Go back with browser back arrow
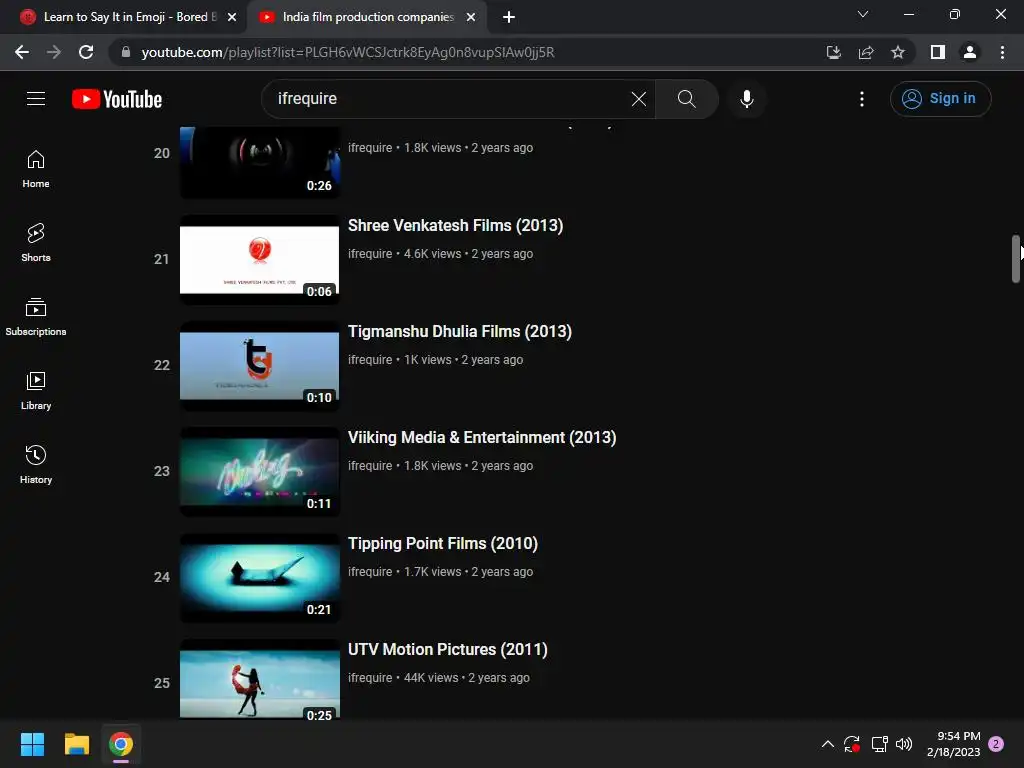This screenshot has width=1024, height=768. click(x=22, y=52)
